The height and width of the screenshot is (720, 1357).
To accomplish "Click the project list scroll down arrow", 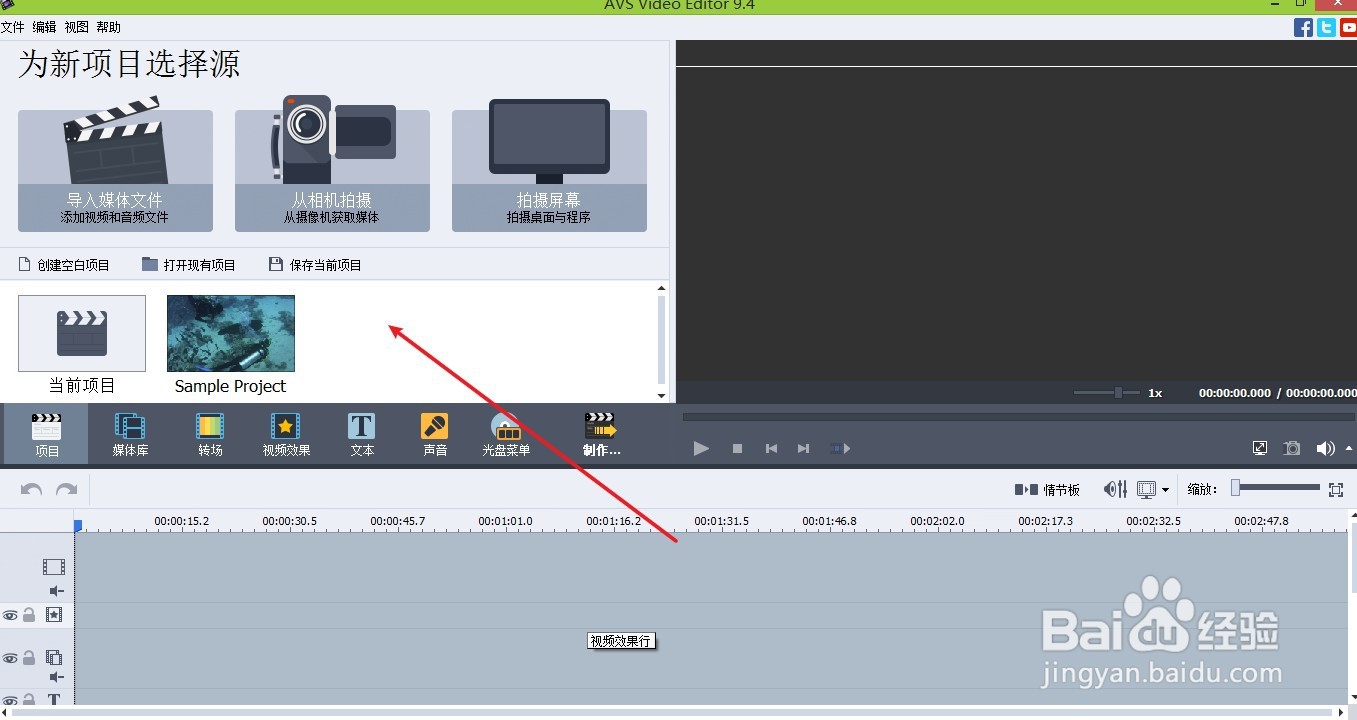I will pyautogui.click(x=660, y=395).
